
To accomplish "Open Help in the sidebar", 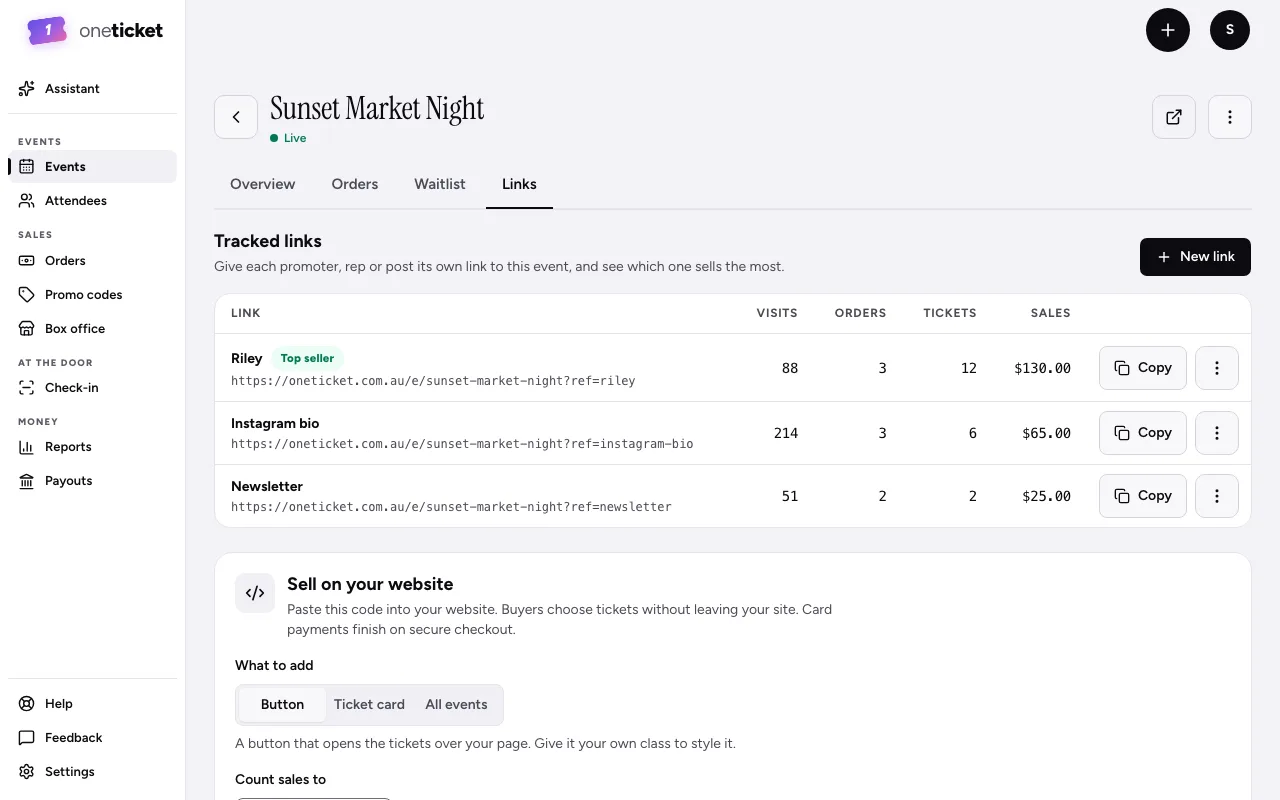I will pyautogui.click(x=92, y=704).
